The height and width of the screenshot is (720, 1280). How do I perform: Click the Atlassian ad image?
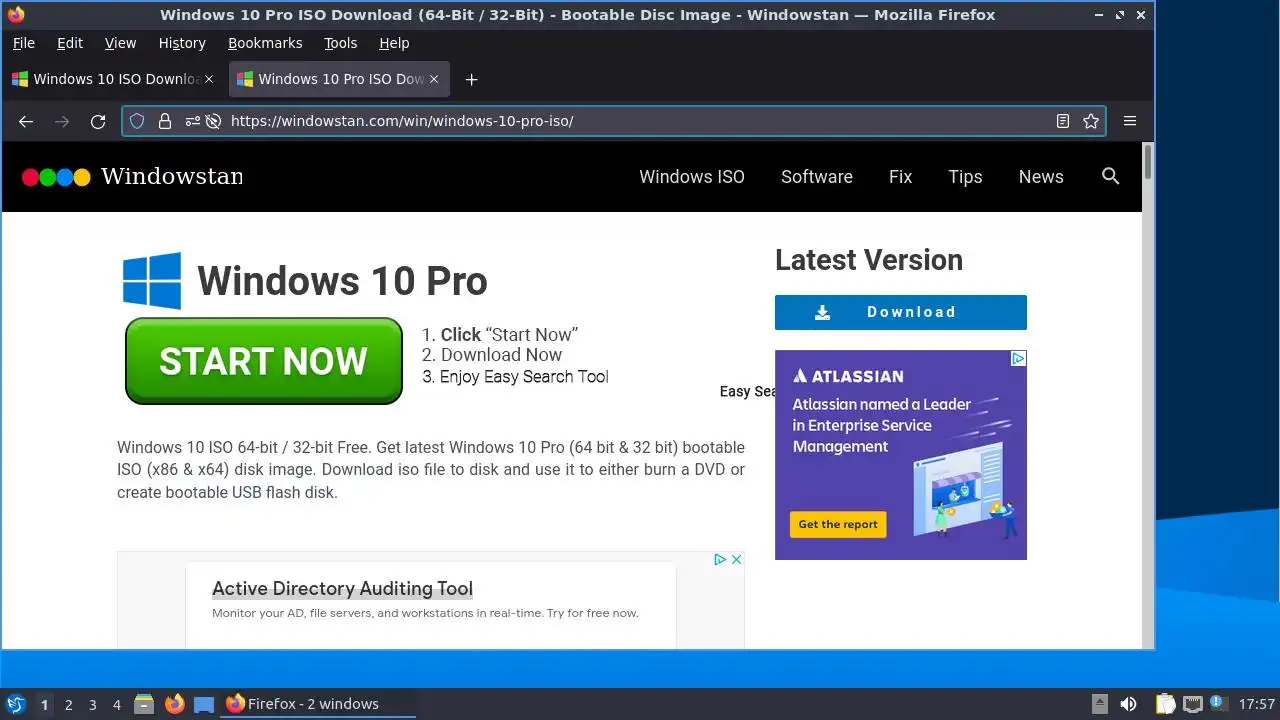pos(900,454)
